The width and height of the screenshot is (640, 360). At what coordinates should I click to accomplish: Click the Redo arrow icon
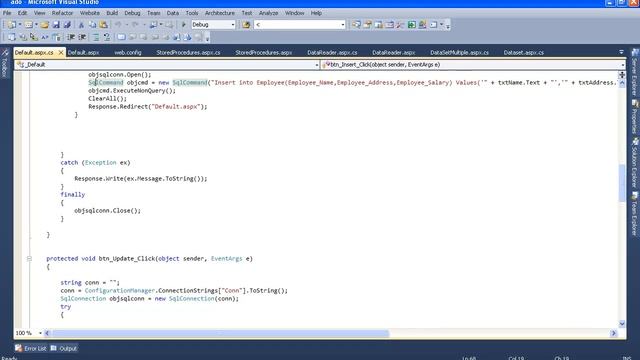point(135,25)
